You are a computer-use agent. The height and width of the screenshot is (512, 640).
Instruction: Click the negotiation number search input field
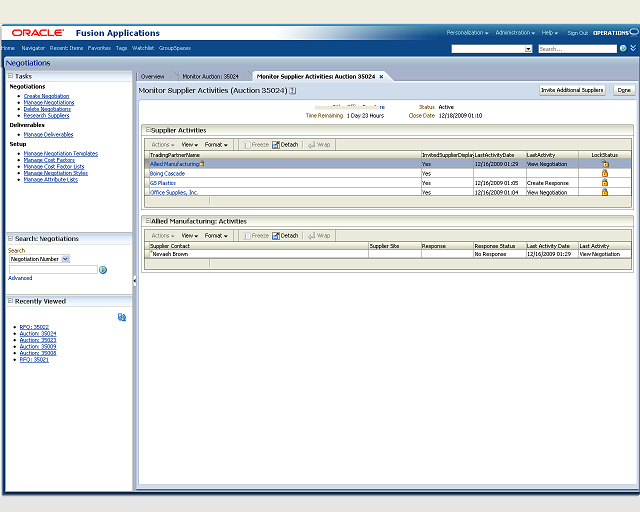(53, 269)
